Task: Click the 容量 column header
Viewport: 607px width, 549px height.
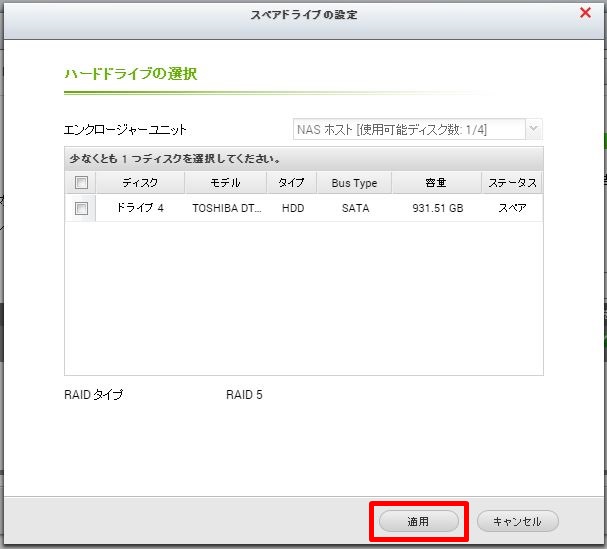Action: click(436, 183)
